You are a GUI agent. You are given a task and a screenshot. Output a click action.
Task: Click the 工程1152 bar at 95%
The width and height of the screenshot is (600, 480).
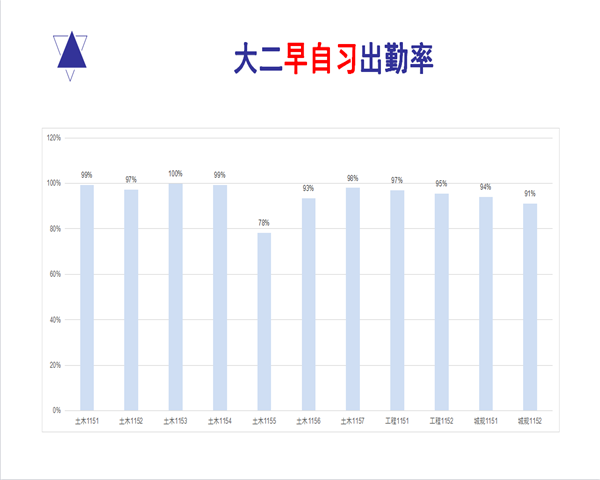[x=441, y=302]
